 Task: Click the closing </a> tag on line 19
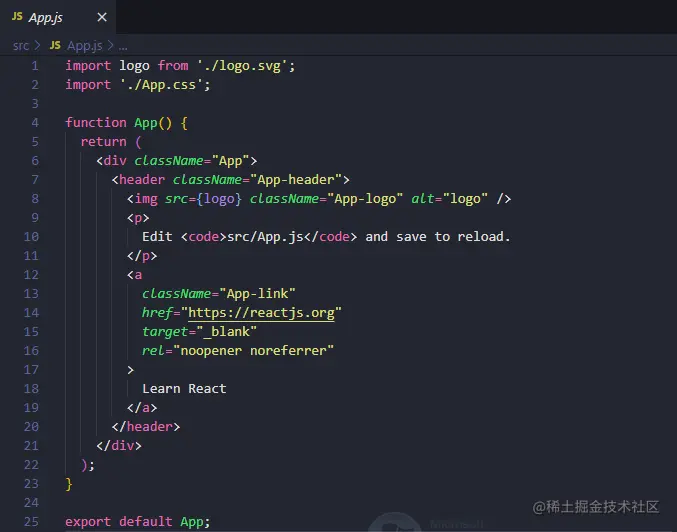[142, 408]
